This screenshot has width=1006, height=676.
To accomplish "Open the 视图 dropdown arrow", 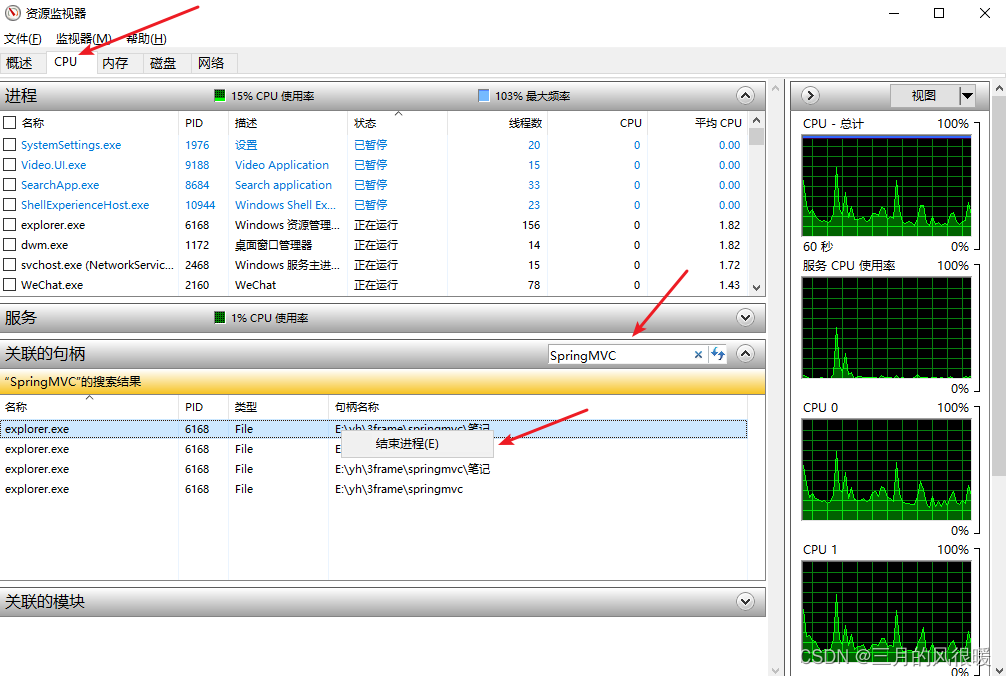I will point(967,96).
